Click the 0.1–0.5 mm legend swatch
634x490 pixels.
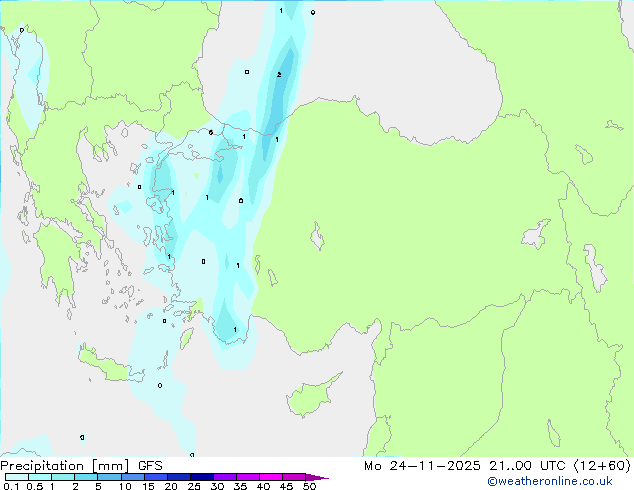(x=17, y=477)
